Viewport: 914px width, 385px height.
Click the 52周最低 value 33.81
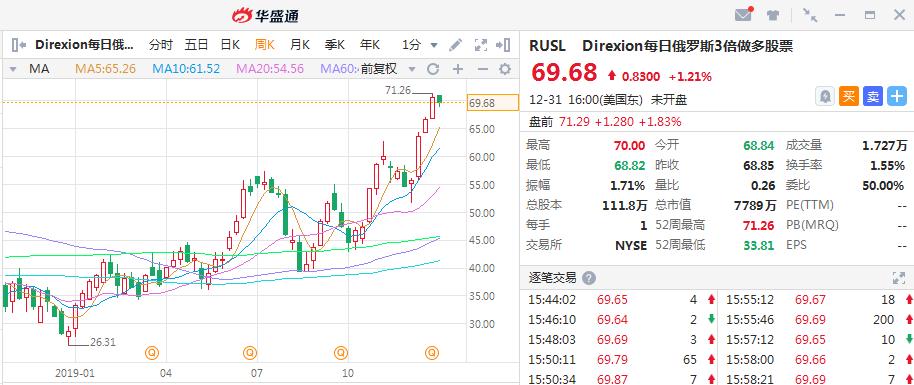[759, 245]
